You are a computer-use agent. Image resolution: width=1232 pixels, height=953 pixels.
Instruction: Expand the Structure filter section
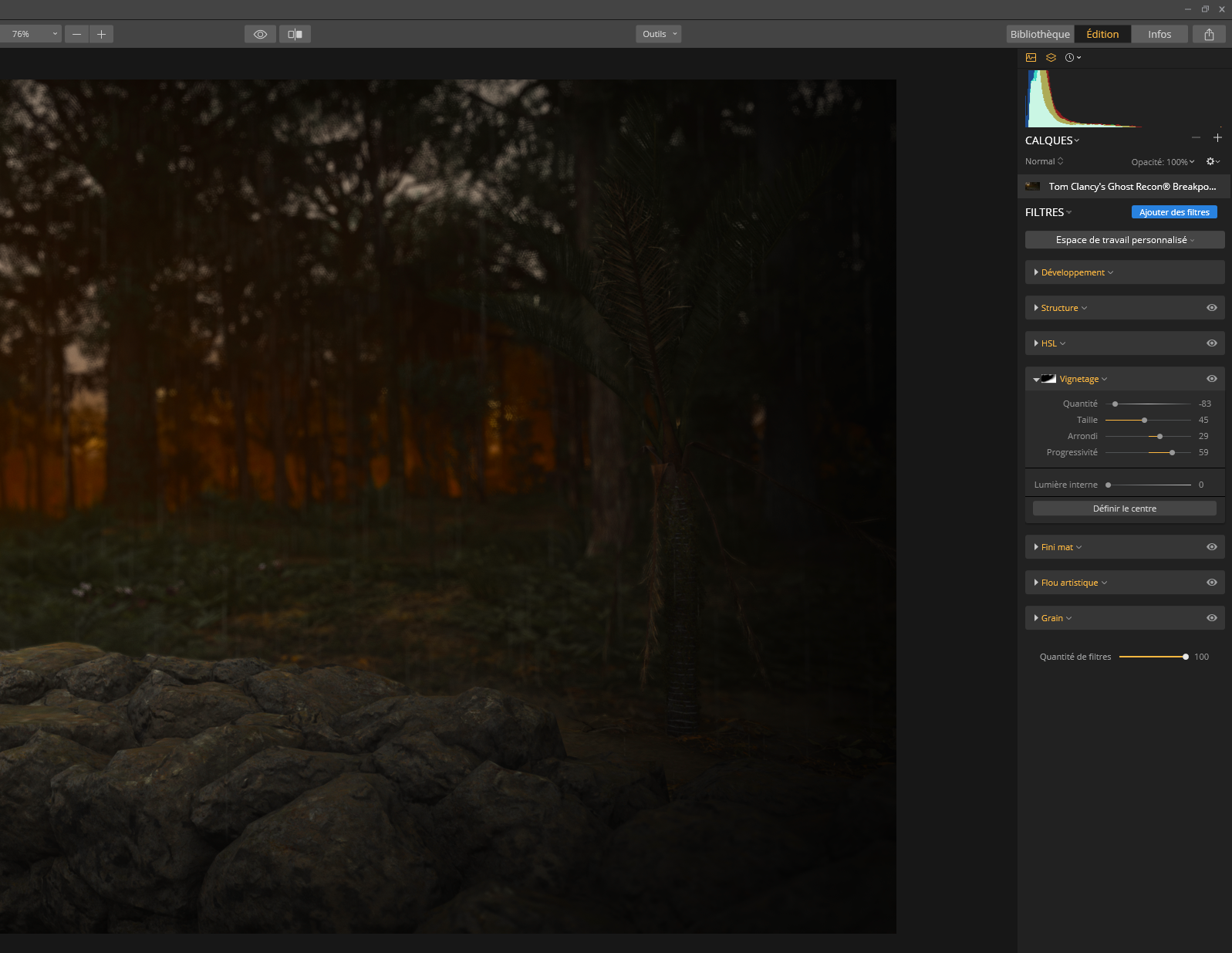(1036, 308)
